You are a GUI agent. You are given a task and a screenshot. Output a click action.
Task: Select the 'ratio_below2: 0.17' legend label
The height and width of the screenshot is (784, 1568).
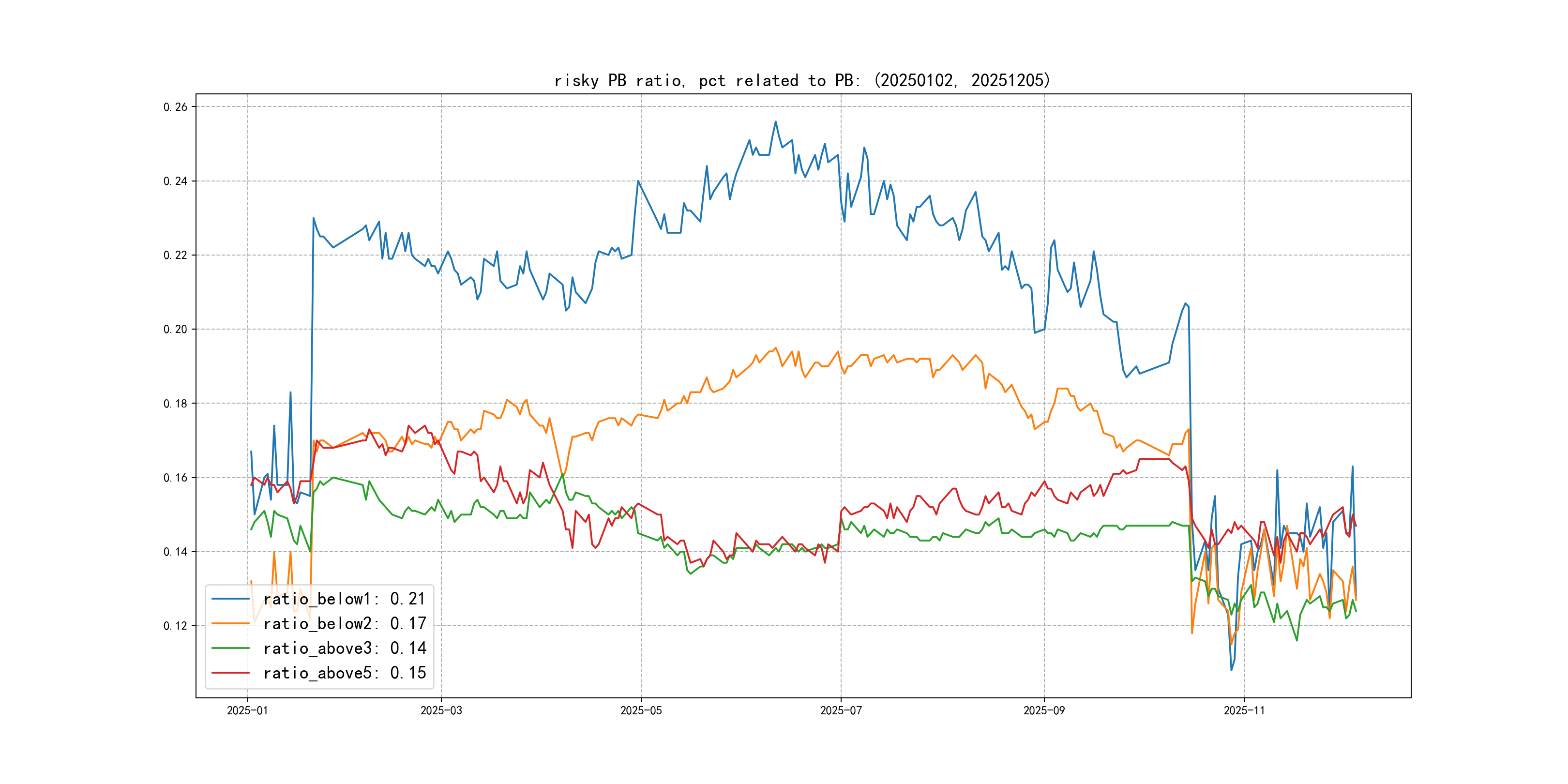[344, 623]
